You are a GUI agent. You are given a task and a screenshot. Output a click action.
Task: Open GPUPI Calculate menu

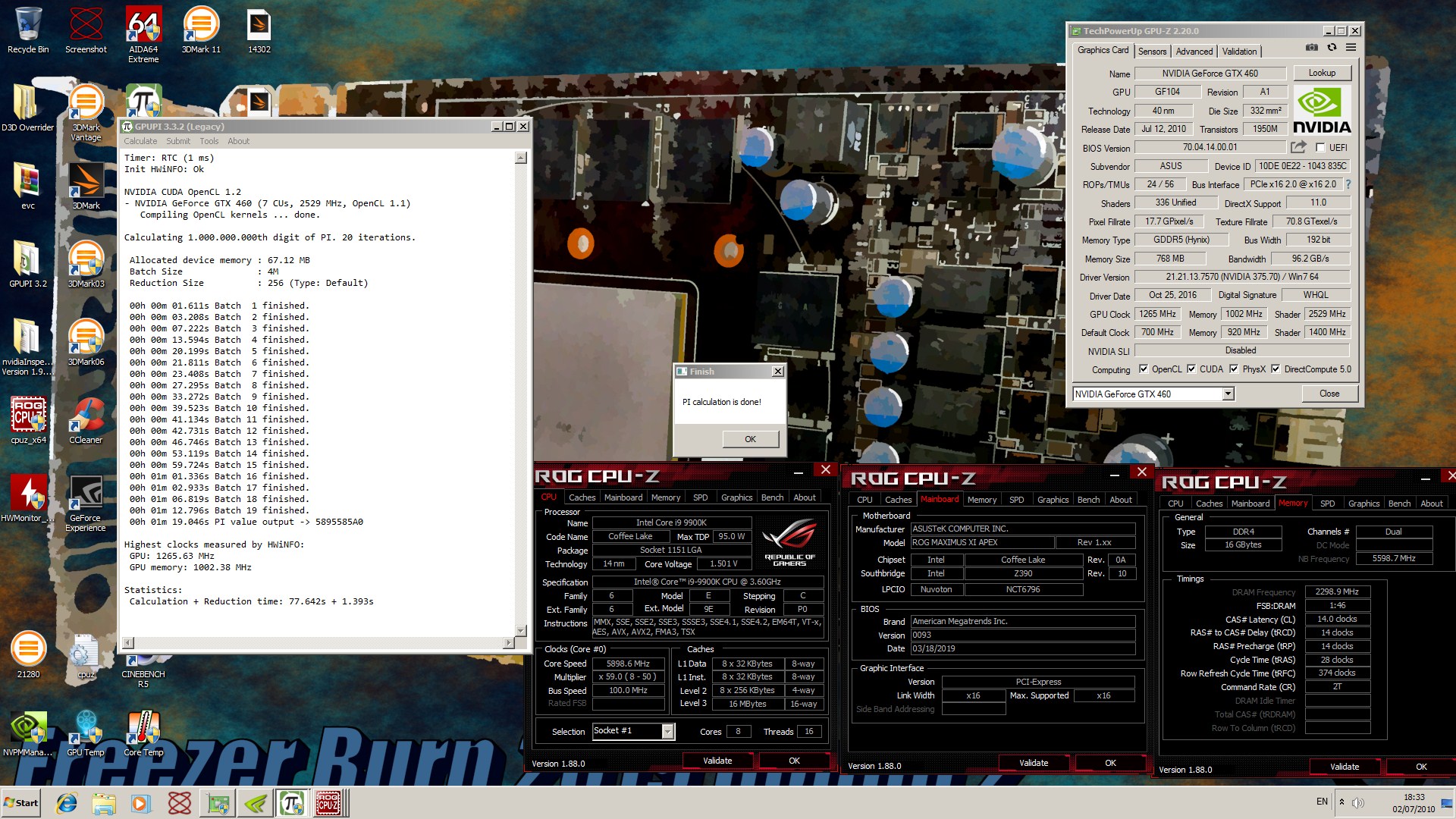point(140,141)
